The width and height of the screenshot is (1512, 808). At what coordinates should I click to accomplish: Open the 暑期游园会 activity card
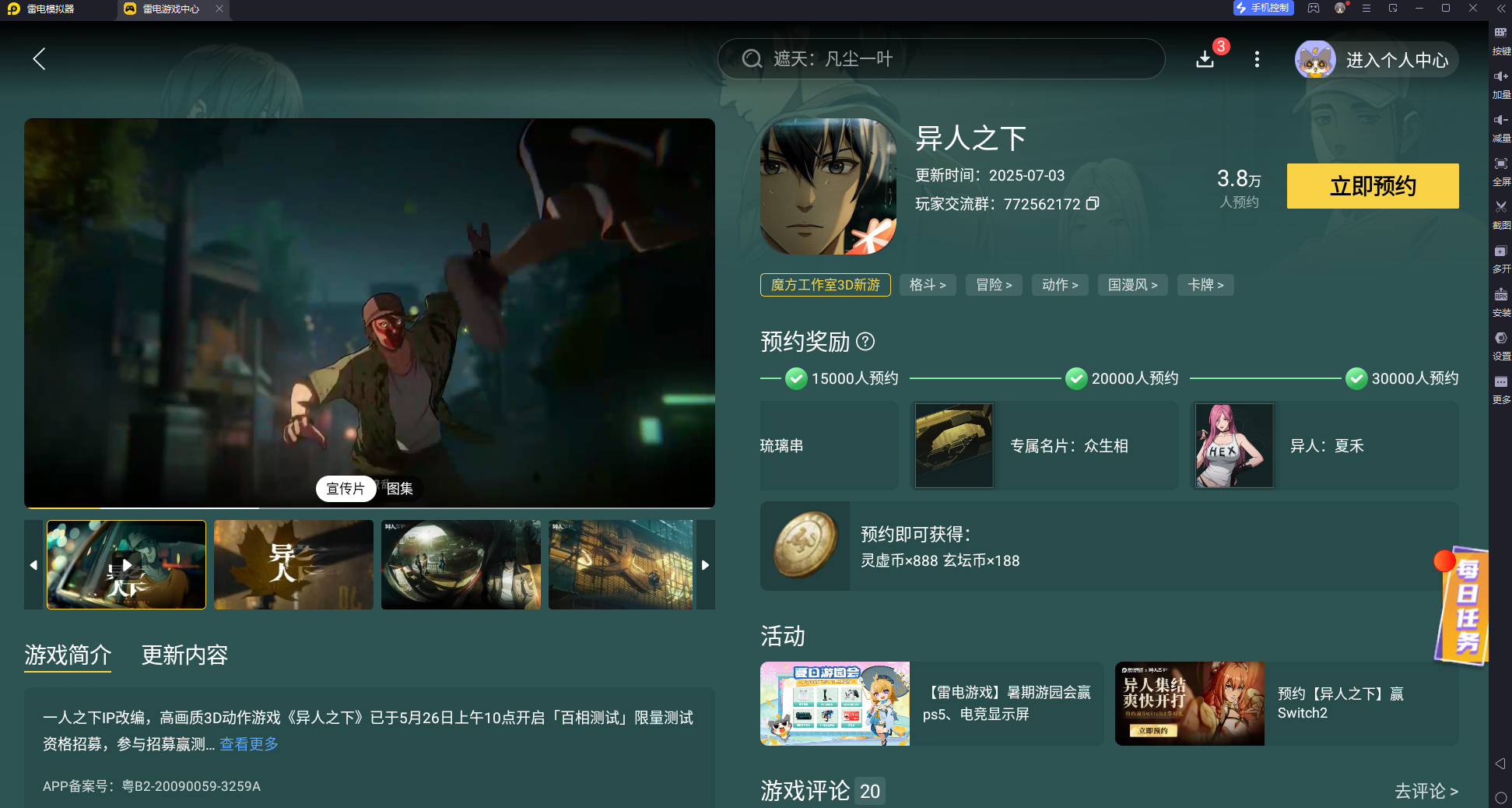(x=931, y=704)
